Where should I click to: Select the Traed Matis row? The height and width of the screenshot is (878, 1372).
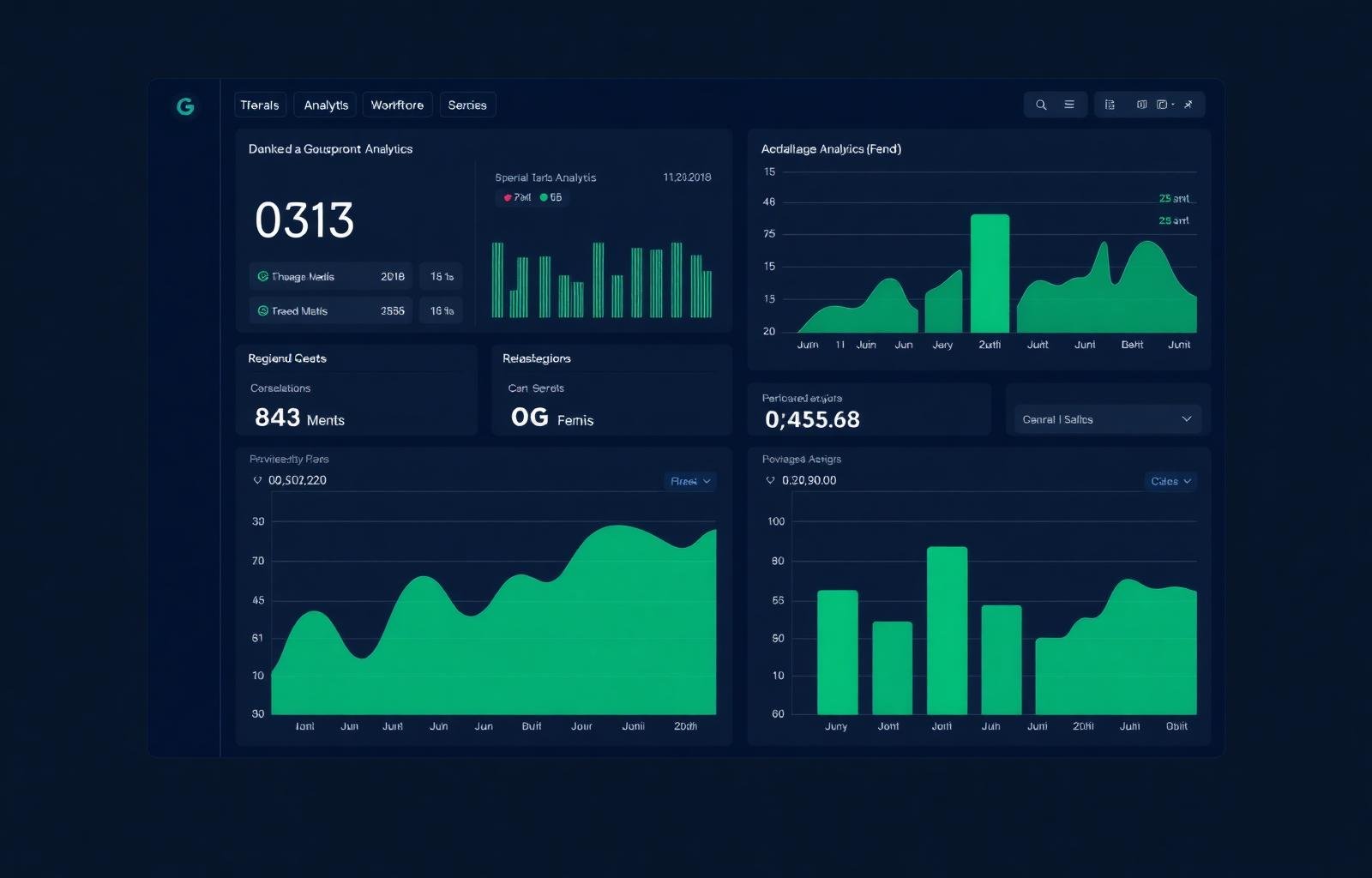(331, 310)
